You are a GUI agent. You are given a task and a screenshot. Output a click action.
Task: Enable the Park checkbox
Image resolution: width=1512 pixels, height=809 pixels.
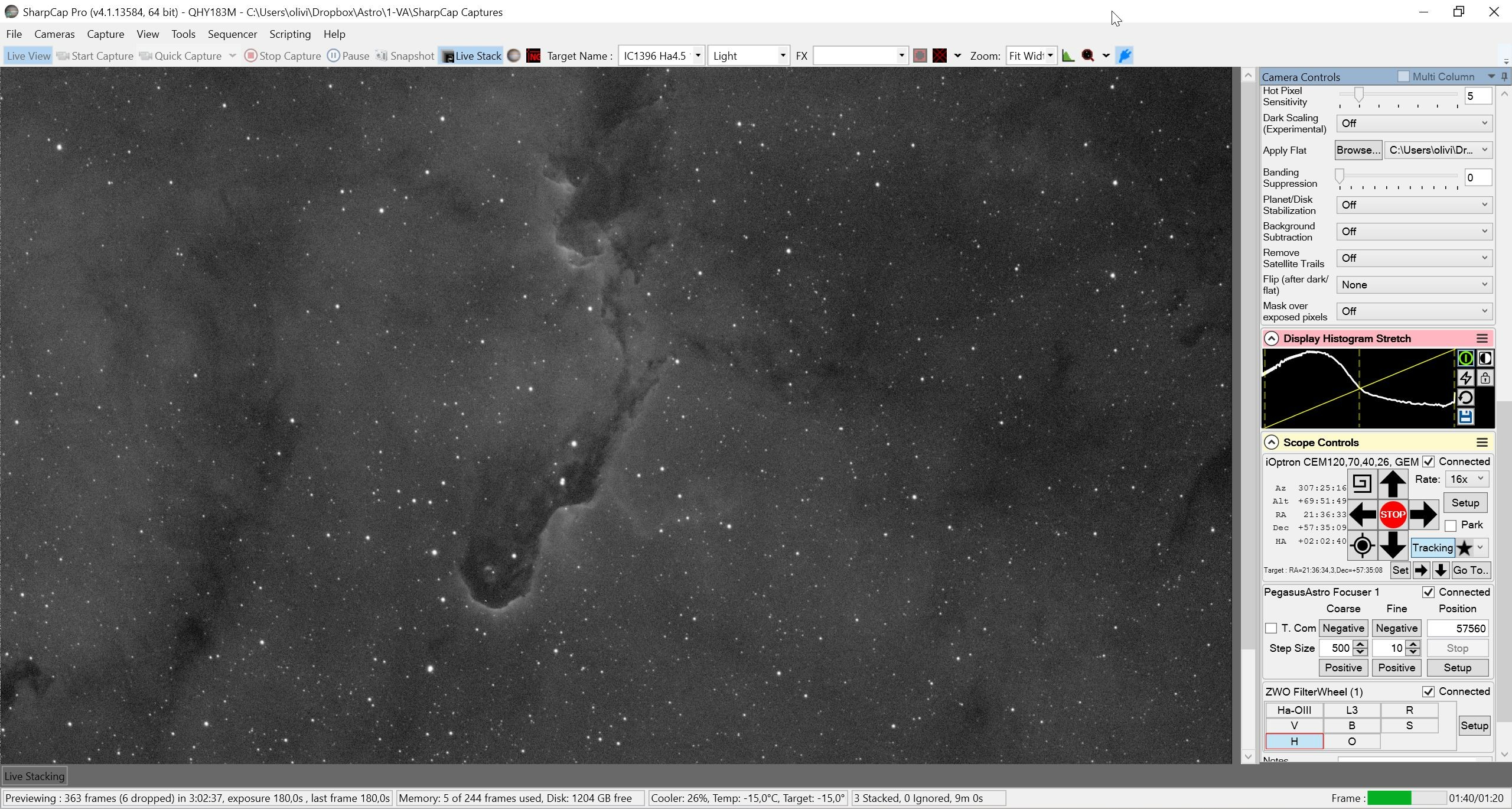1451,525
